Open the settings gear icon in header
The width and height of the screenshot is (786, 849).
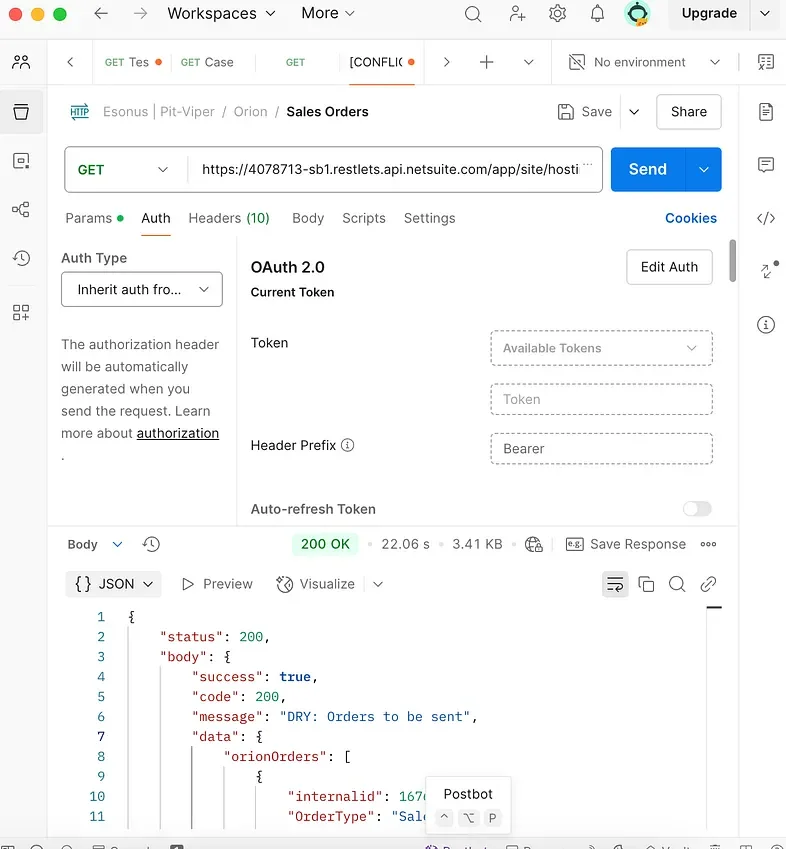point(557,14)
